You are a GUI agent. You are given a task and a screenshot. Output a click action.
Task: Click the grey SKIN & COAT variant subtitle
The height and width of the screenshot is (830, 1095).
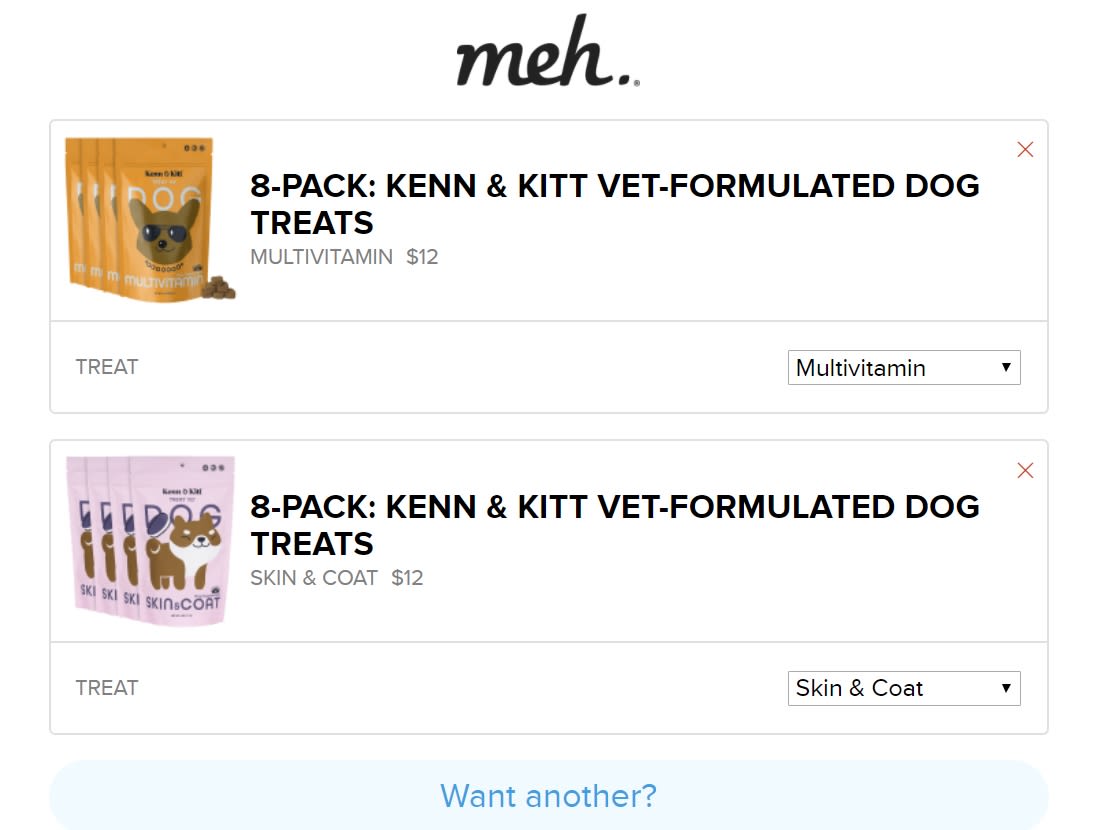click(x=314, y=578)
